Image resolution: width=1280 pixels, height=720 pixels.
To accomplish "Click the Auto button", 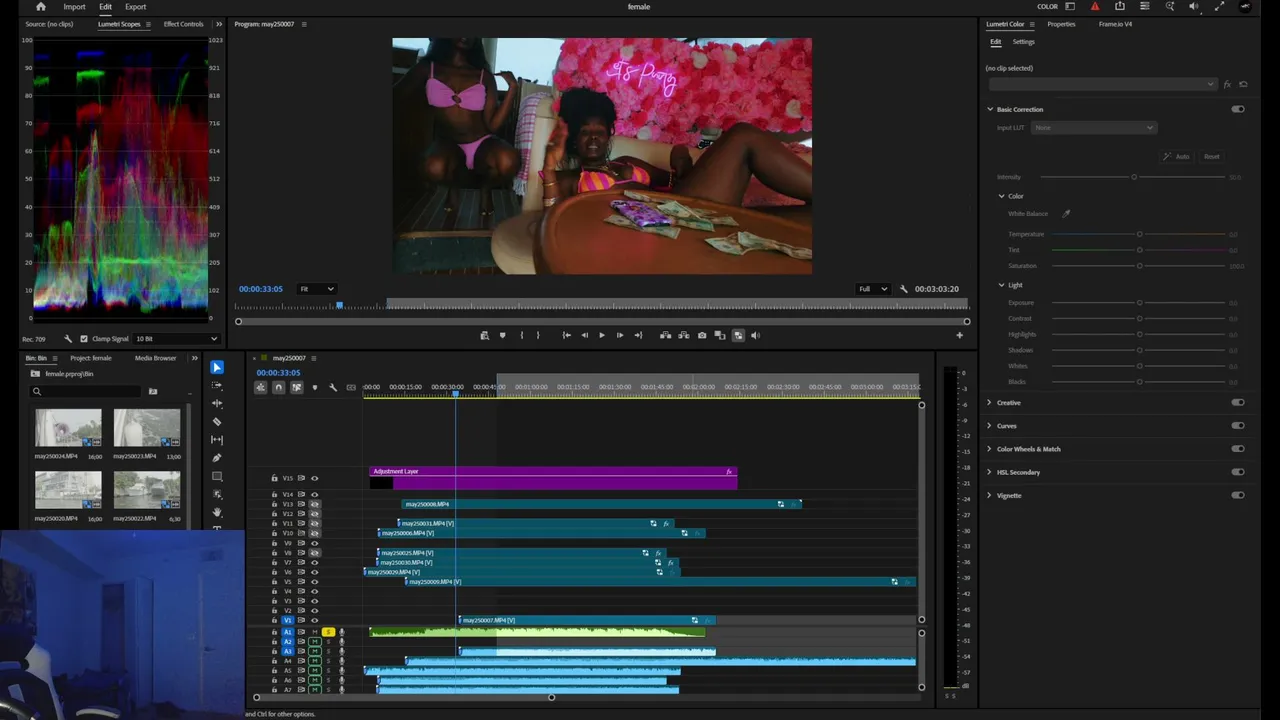I will point(1177,157).
